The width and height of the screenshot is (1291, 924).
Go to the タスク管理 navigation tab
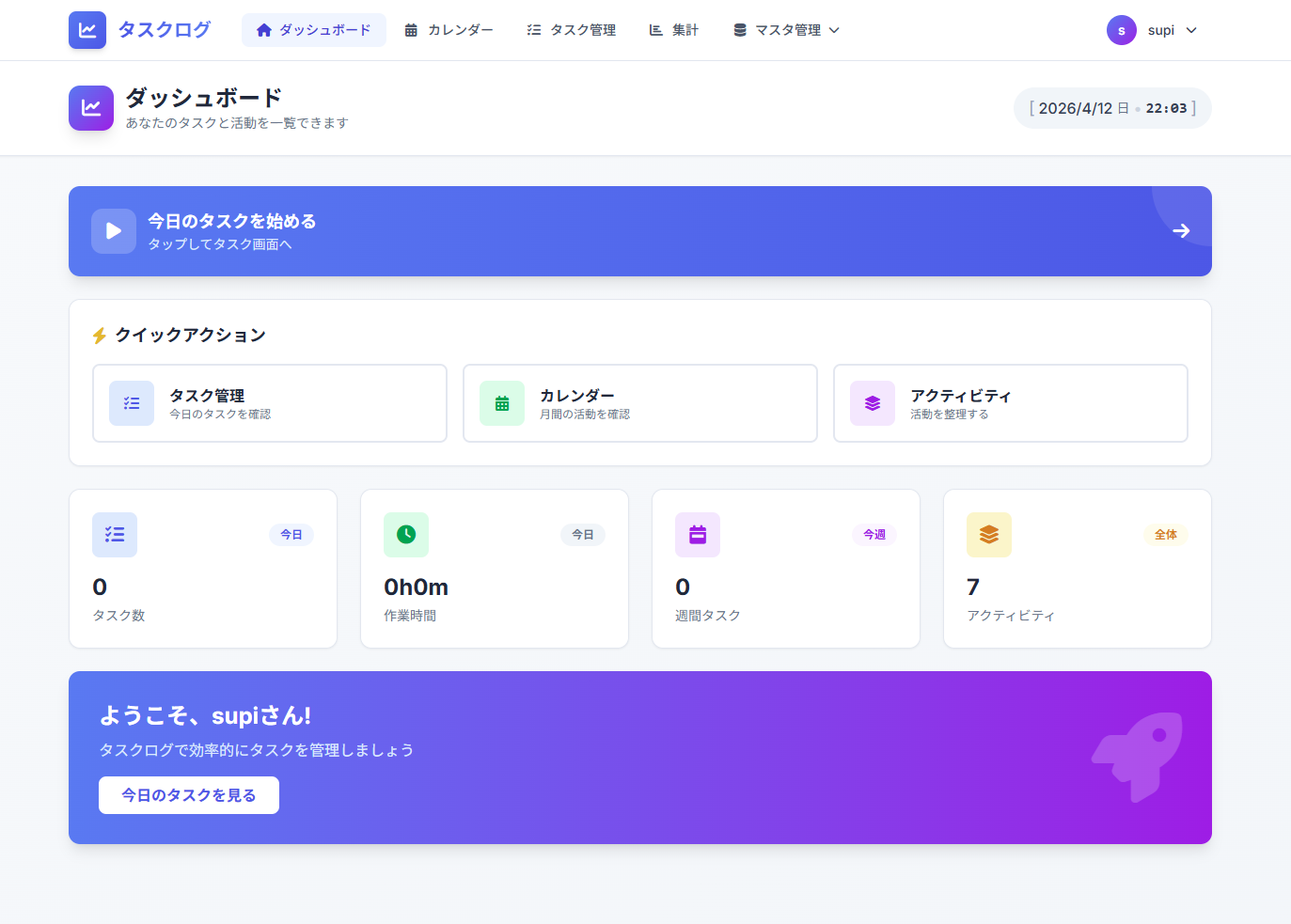[x=571, y=30]
